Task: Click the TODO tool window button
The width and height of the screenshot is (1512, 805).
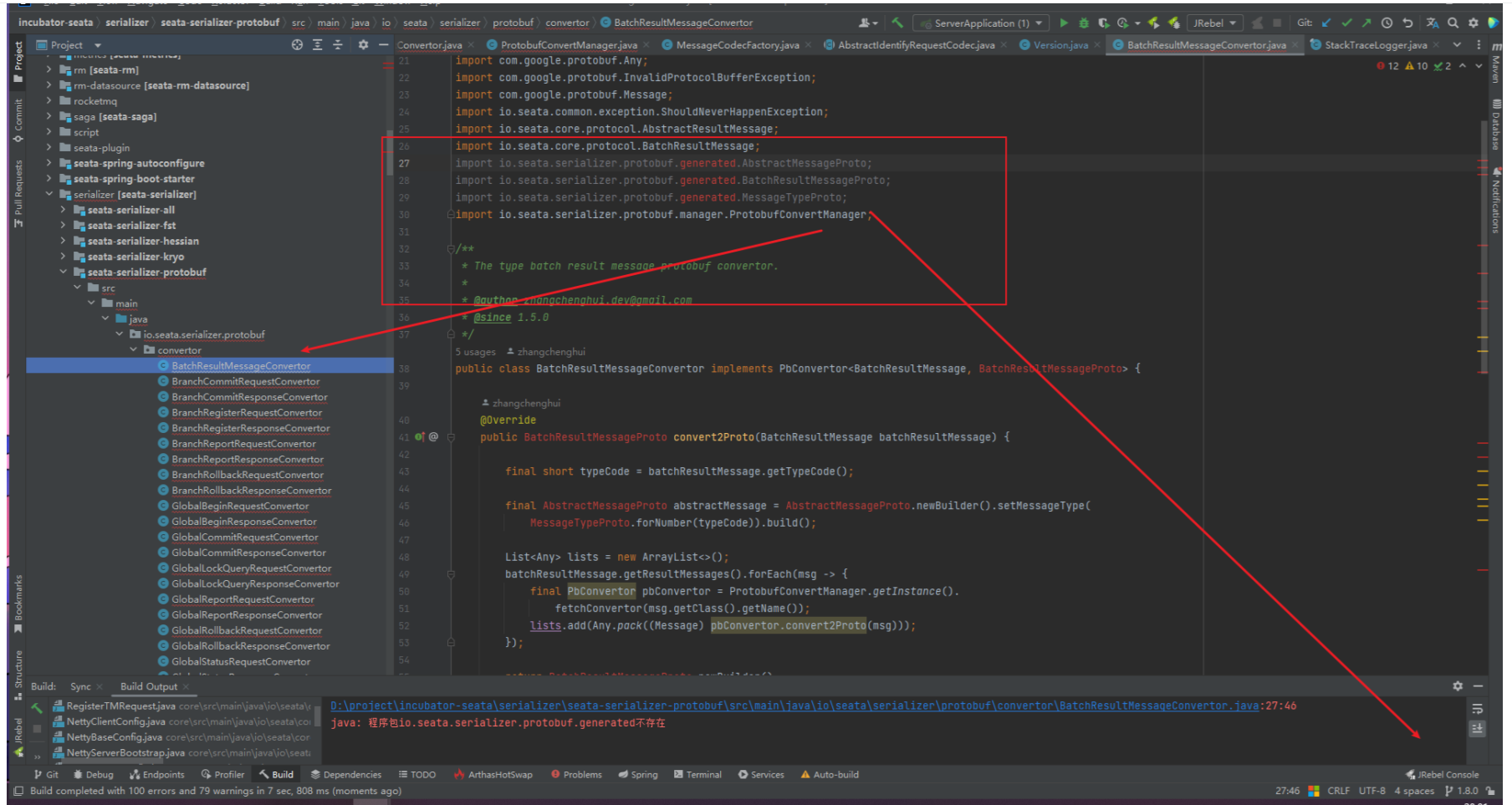Action: tap(417, 775)
